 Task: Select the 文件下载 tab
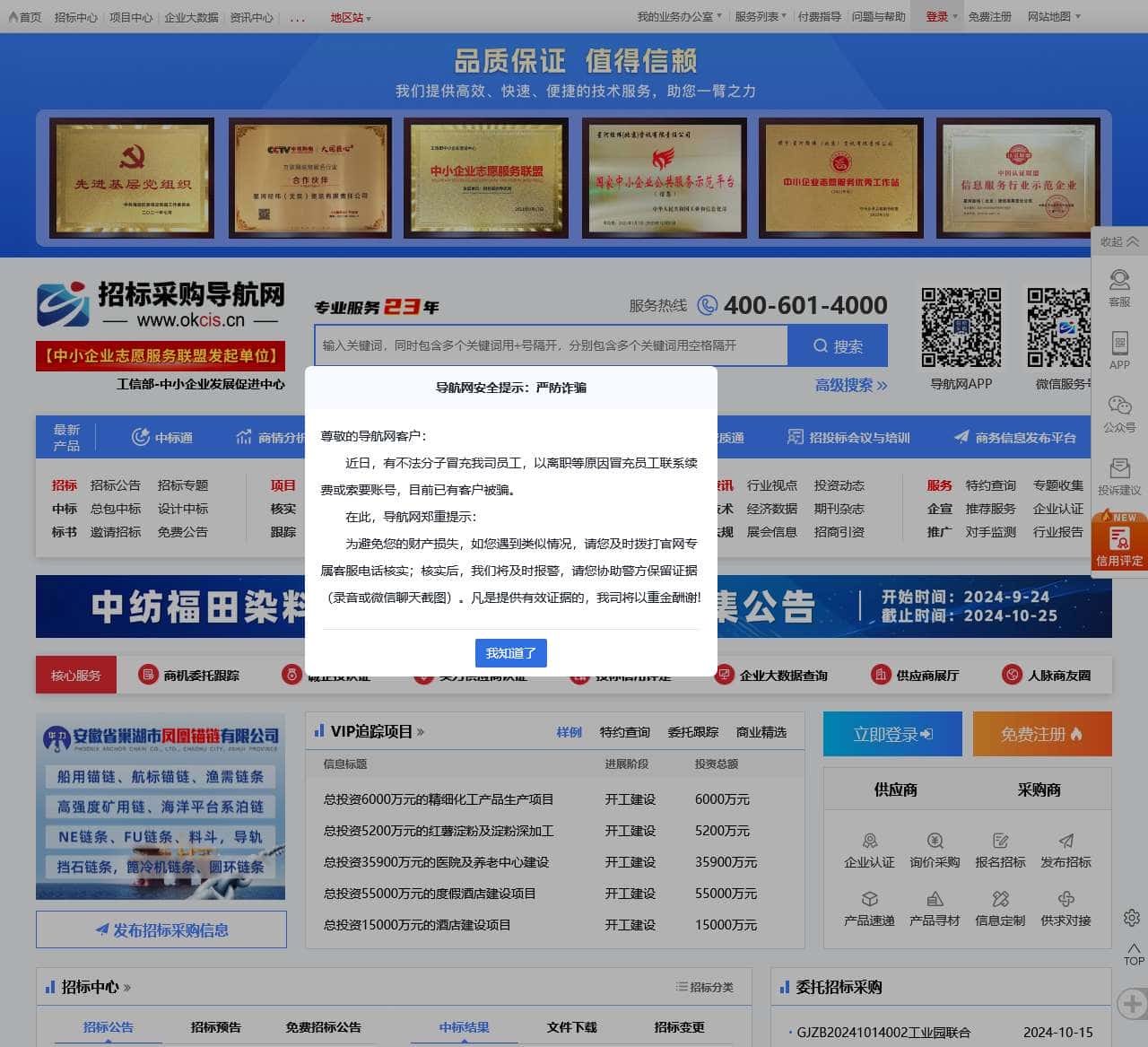pos(572,1027)
